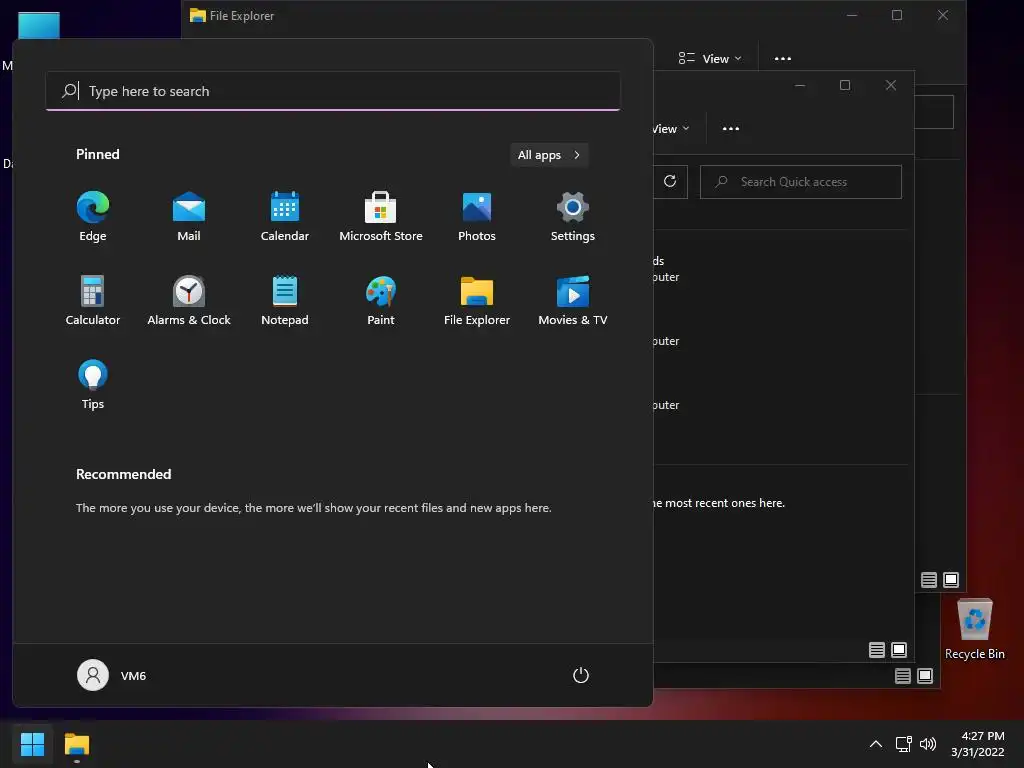
Task: Launch the Photos app
Action: click(x=477, y=217)
